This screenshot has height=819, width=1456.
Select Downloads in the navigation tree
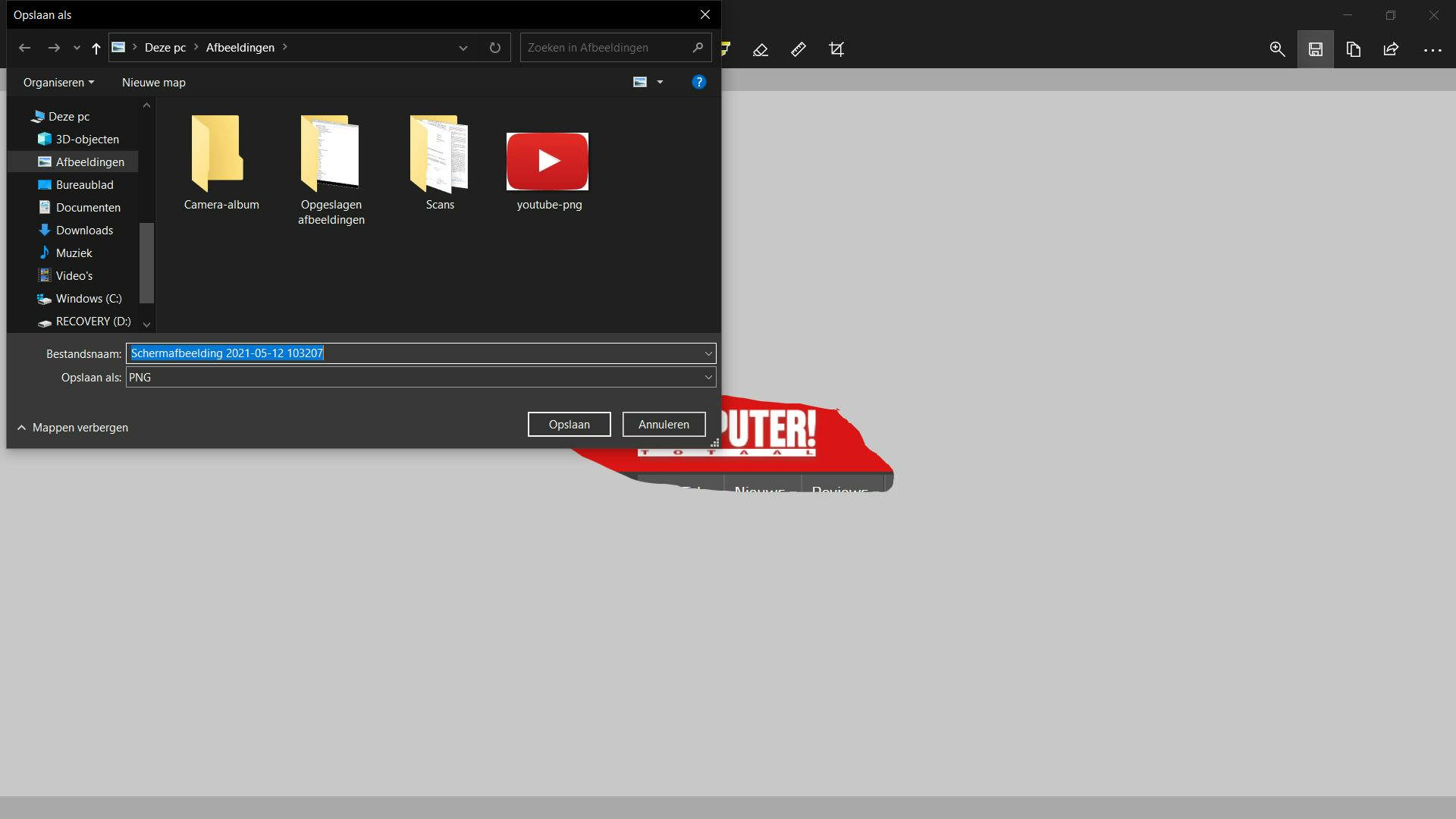(84, 231)
